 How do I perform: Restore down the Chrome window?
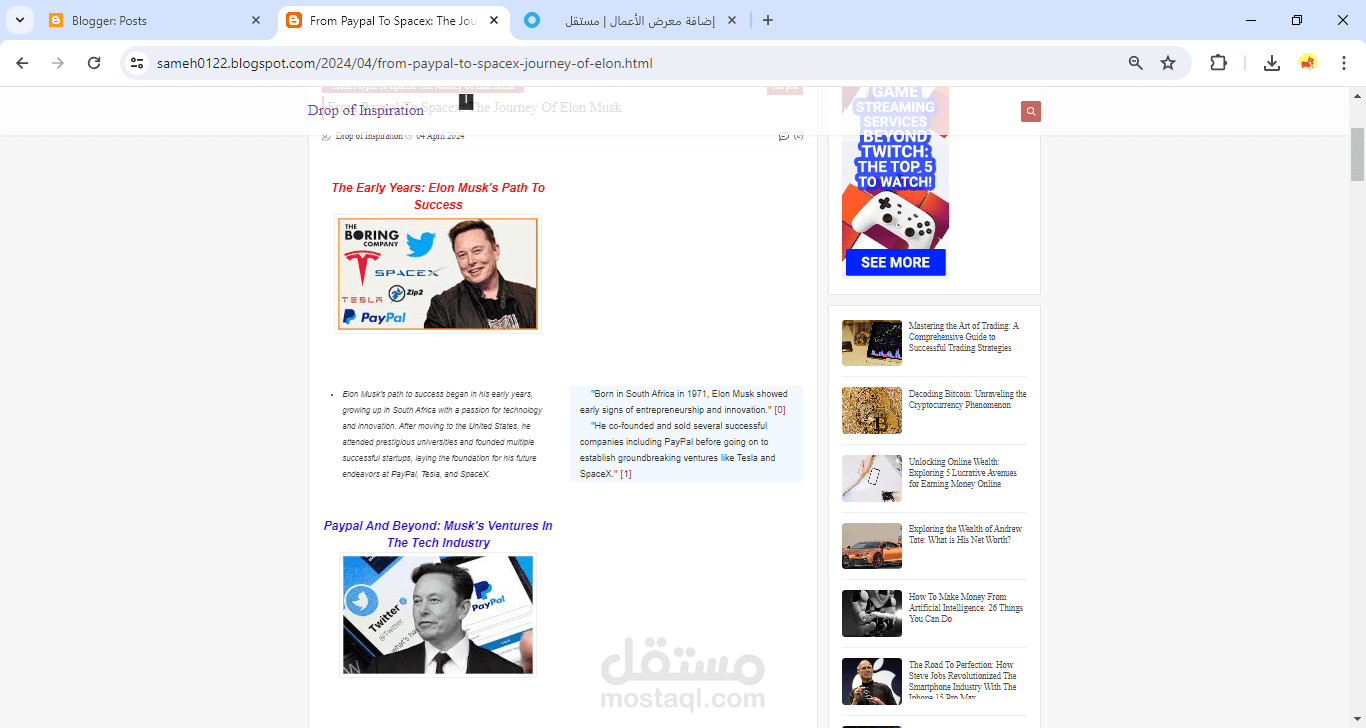(x=1297, y=20)
